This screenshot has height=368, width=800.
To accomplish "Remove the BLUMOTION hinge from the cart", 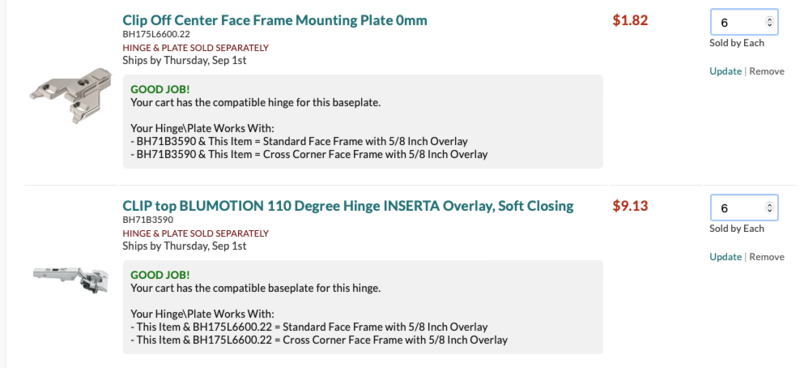I will [766, 257].
